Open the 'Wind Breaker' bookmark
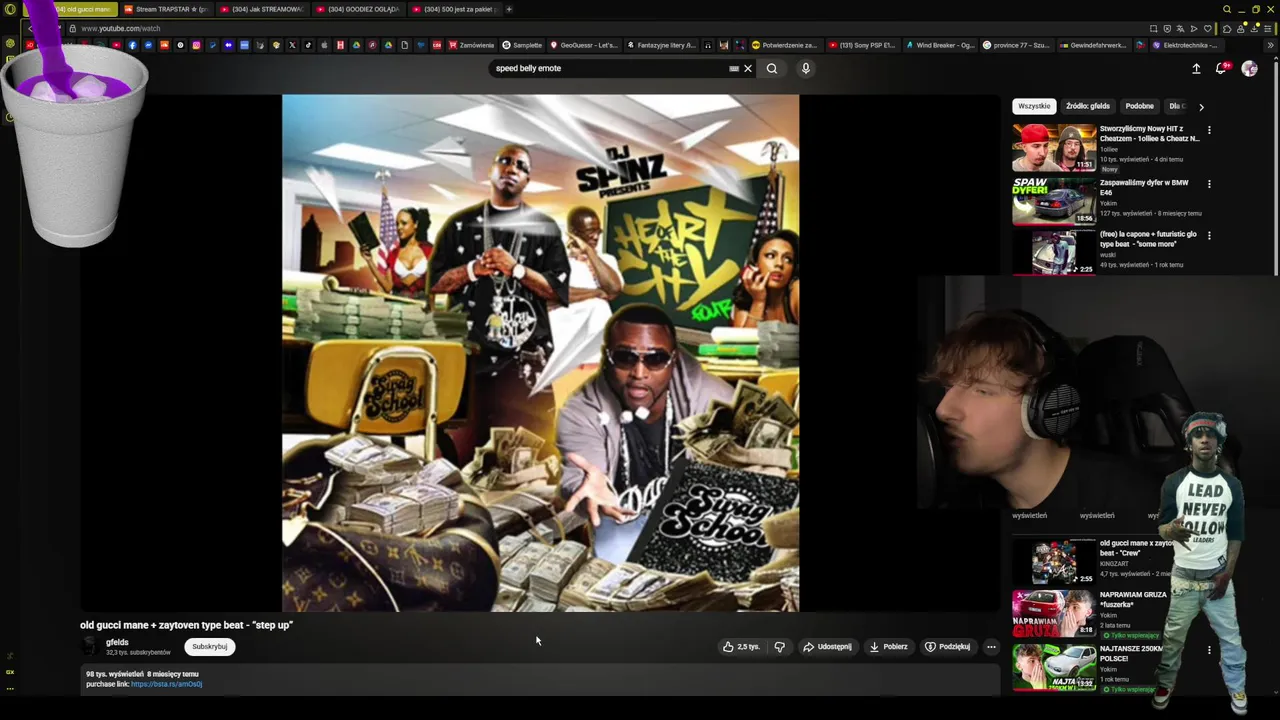This screenshot has width=1280, height=720. 940,45
